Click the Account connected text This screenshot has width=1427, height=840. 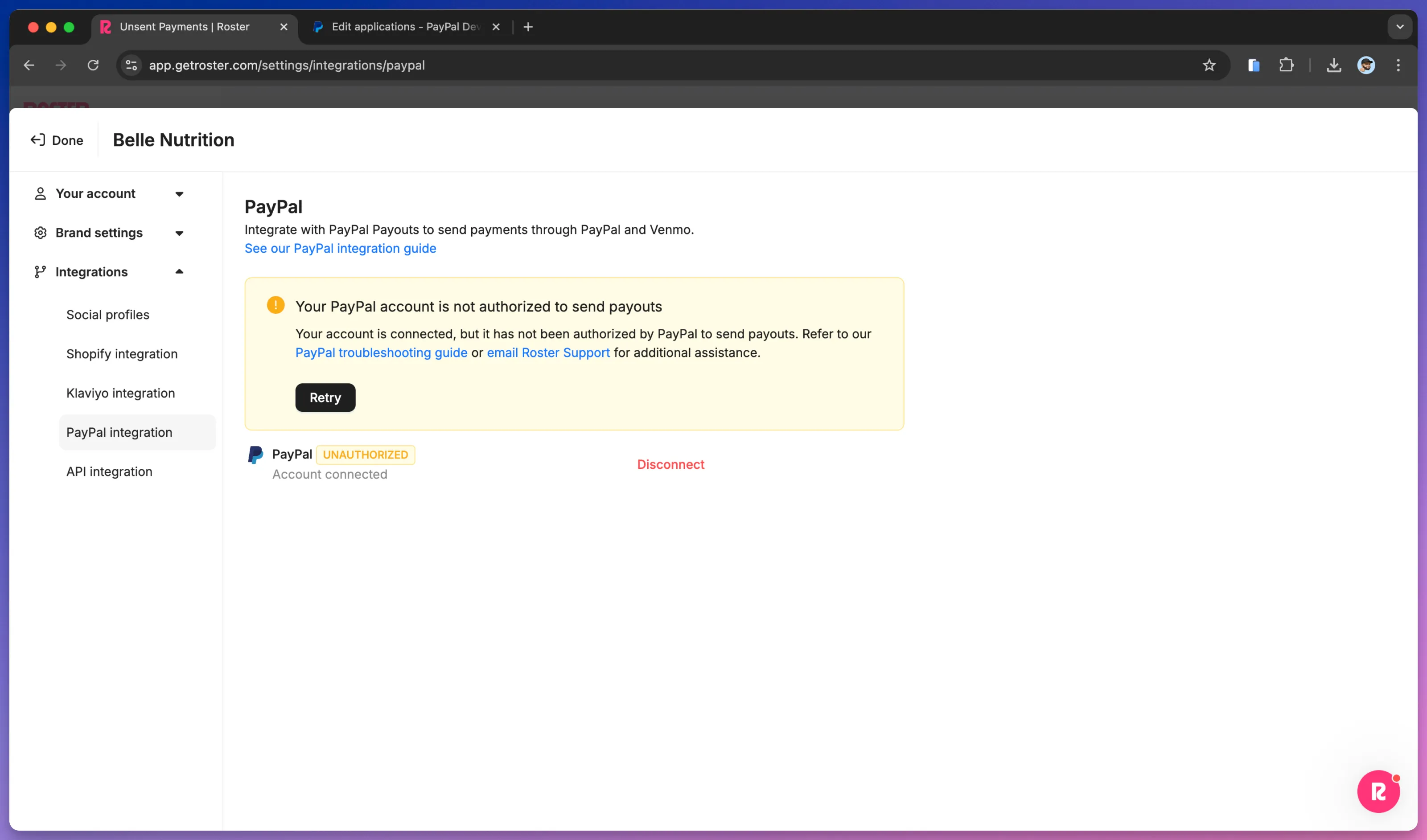click(329, 474)
